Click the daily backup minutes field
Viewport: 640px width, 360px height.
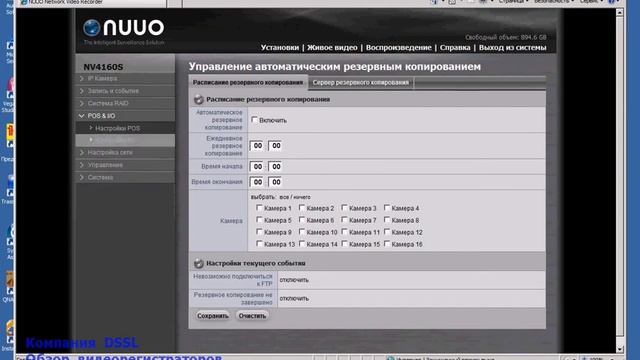click(x=276, y=146)
